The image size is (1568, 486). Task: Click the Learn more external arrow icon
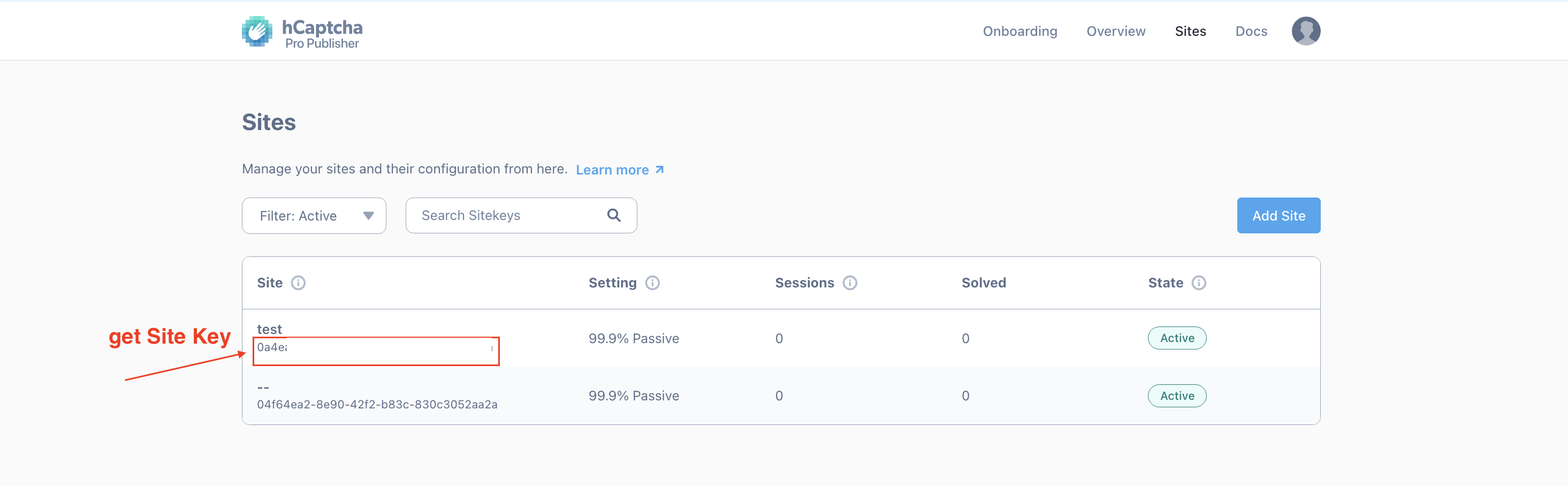[x=659, y=169]
